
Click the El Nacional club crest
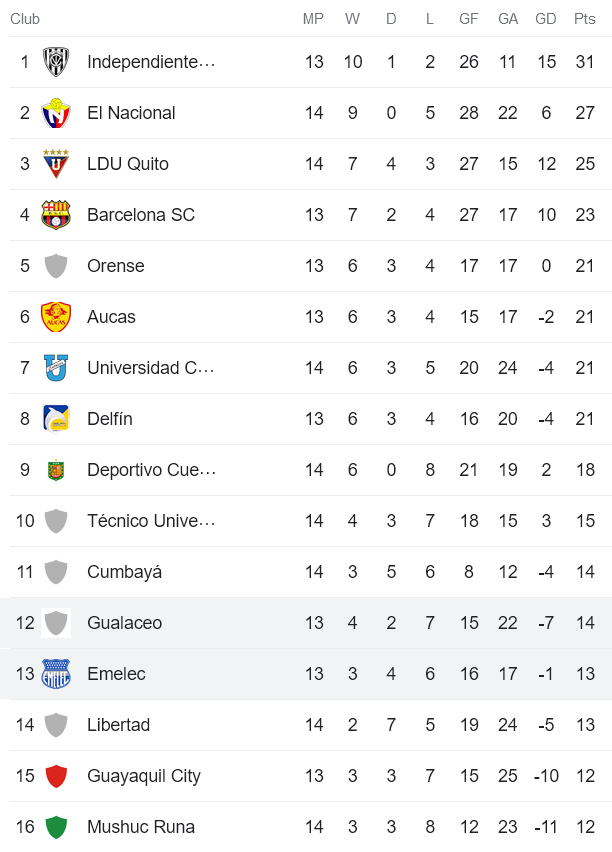click(x=56, y=113)
